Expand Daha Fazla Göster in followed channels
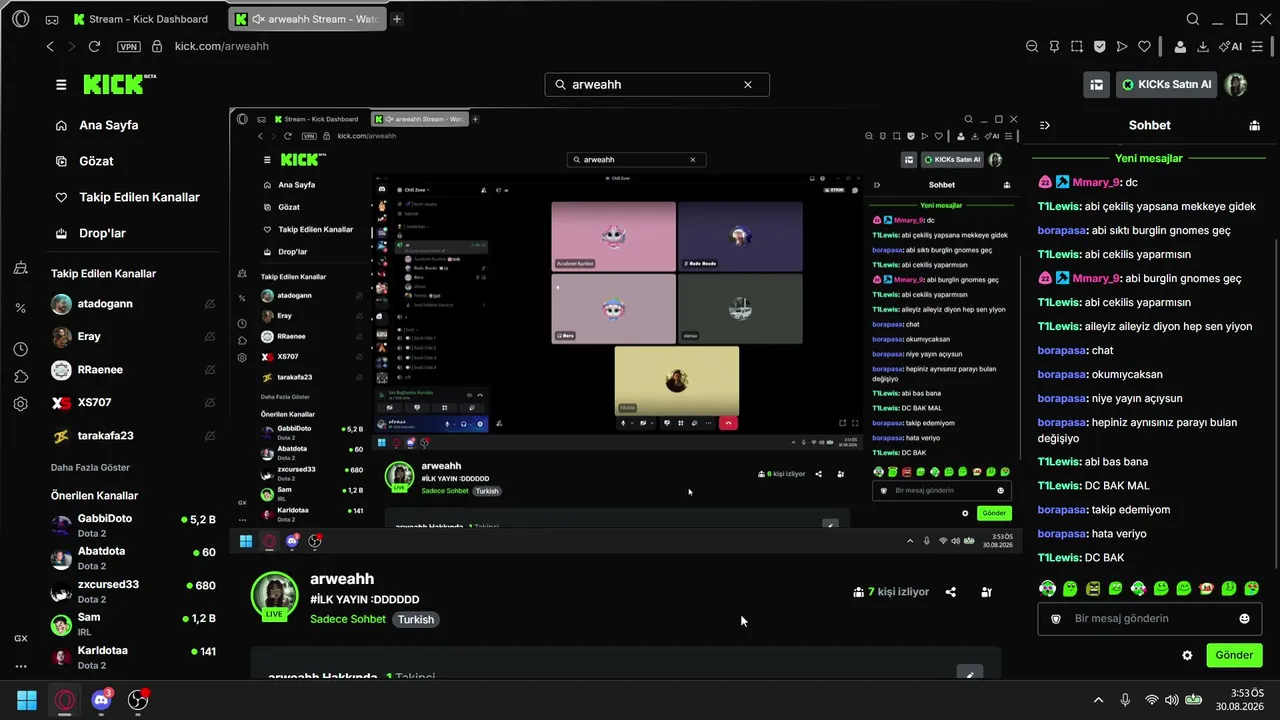Screen dimensions: 1280x720 pyautogui.click(x=90, y=468)
